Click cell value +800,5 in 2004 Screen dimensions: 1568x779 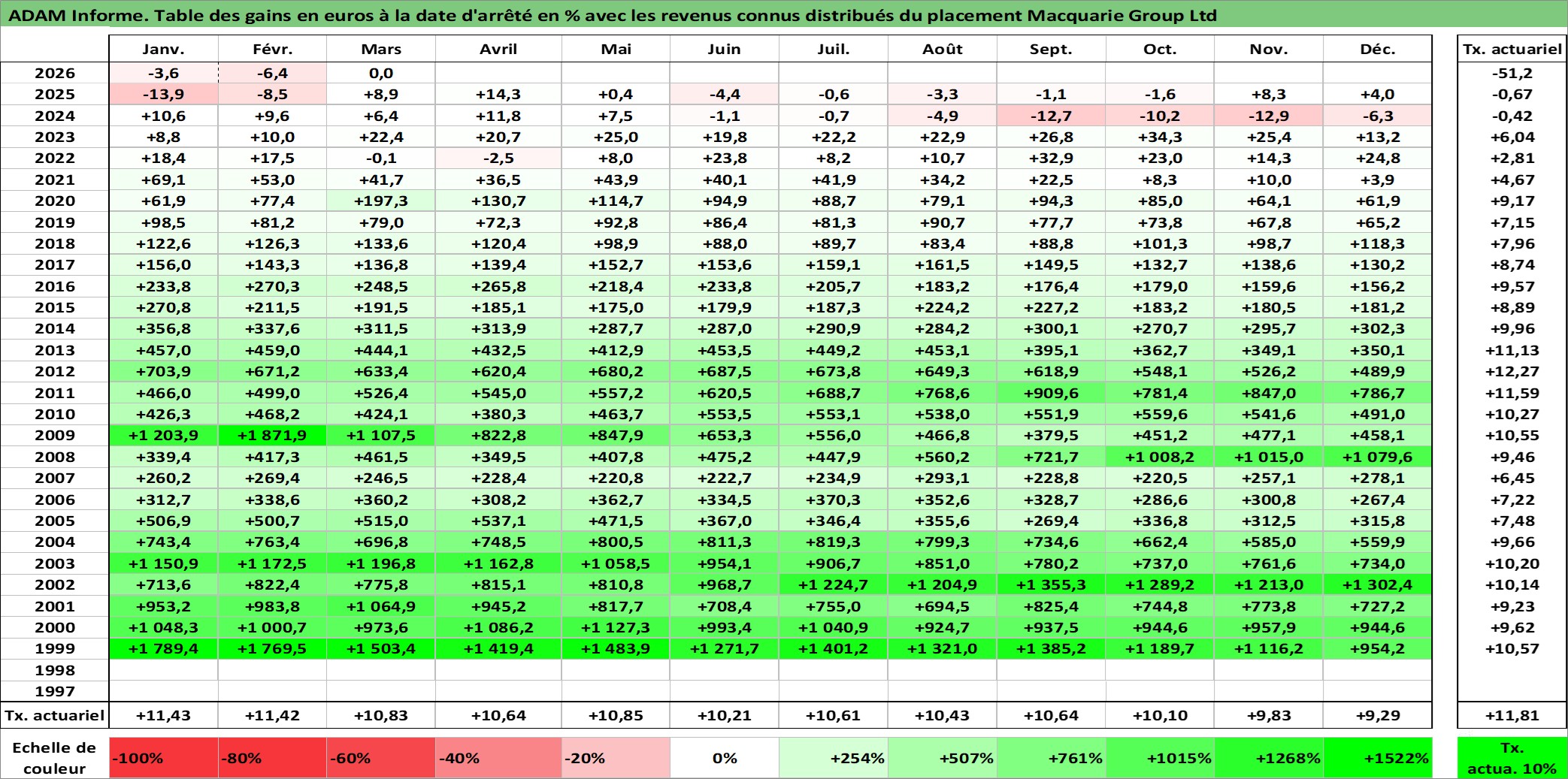coord(616,542)
